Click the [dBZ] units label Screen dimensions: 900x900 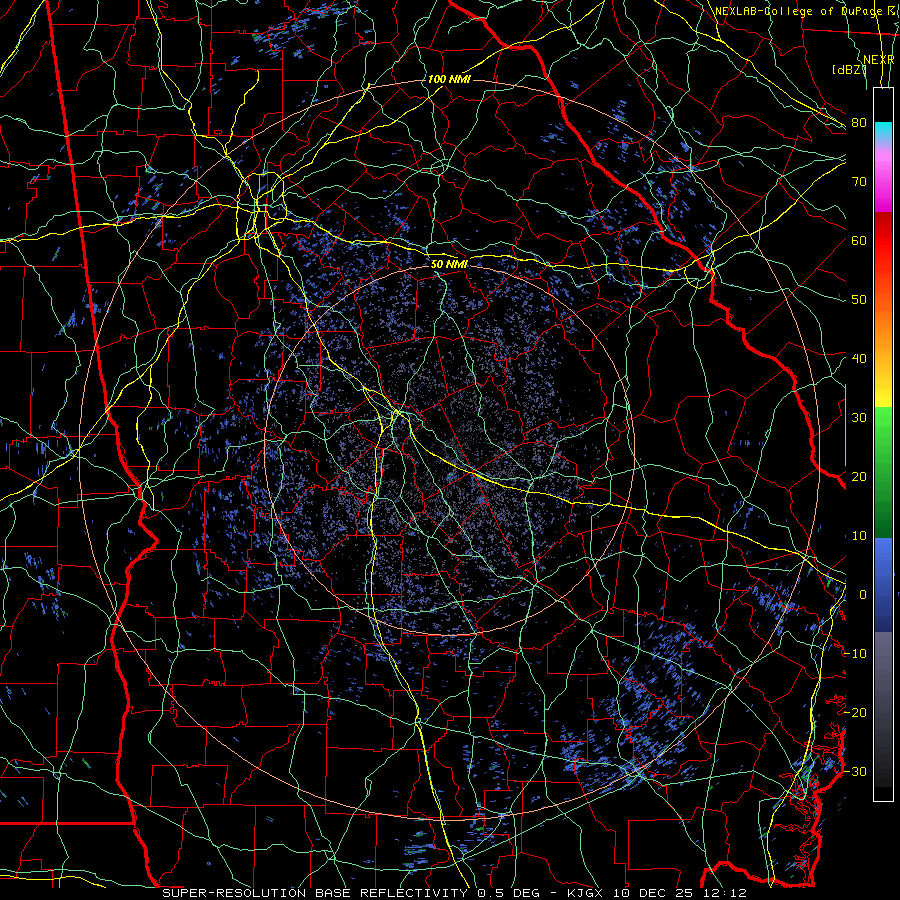tap(849, 70)
